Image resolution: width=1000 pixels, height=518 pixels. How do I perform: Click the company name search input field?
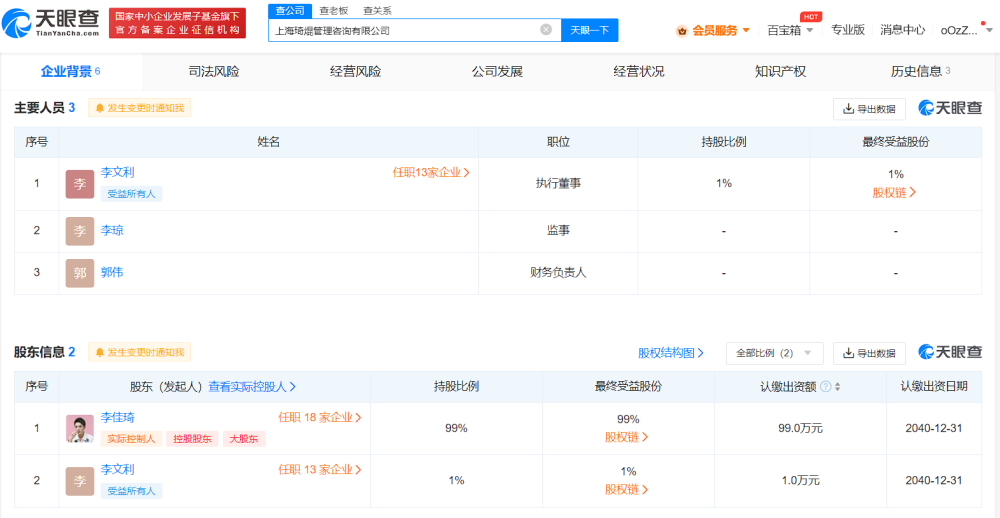405,30
